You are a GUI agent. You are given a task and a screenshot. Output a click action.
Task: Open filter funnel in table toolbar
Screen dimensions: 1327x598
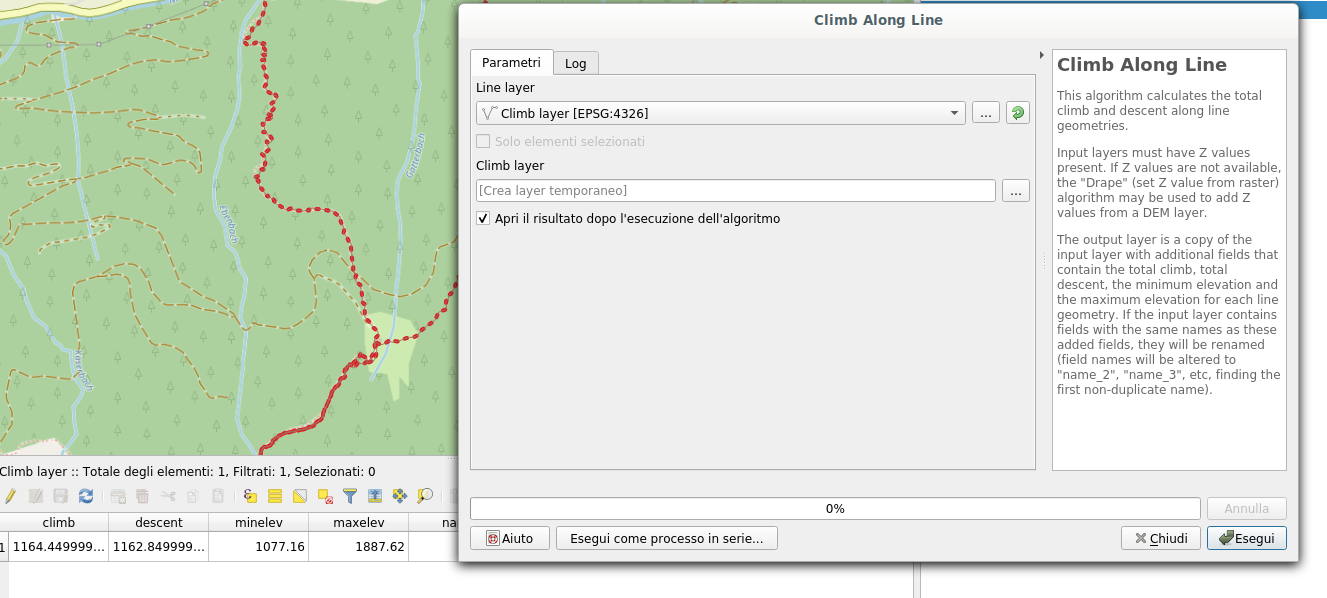click(350, 496)
